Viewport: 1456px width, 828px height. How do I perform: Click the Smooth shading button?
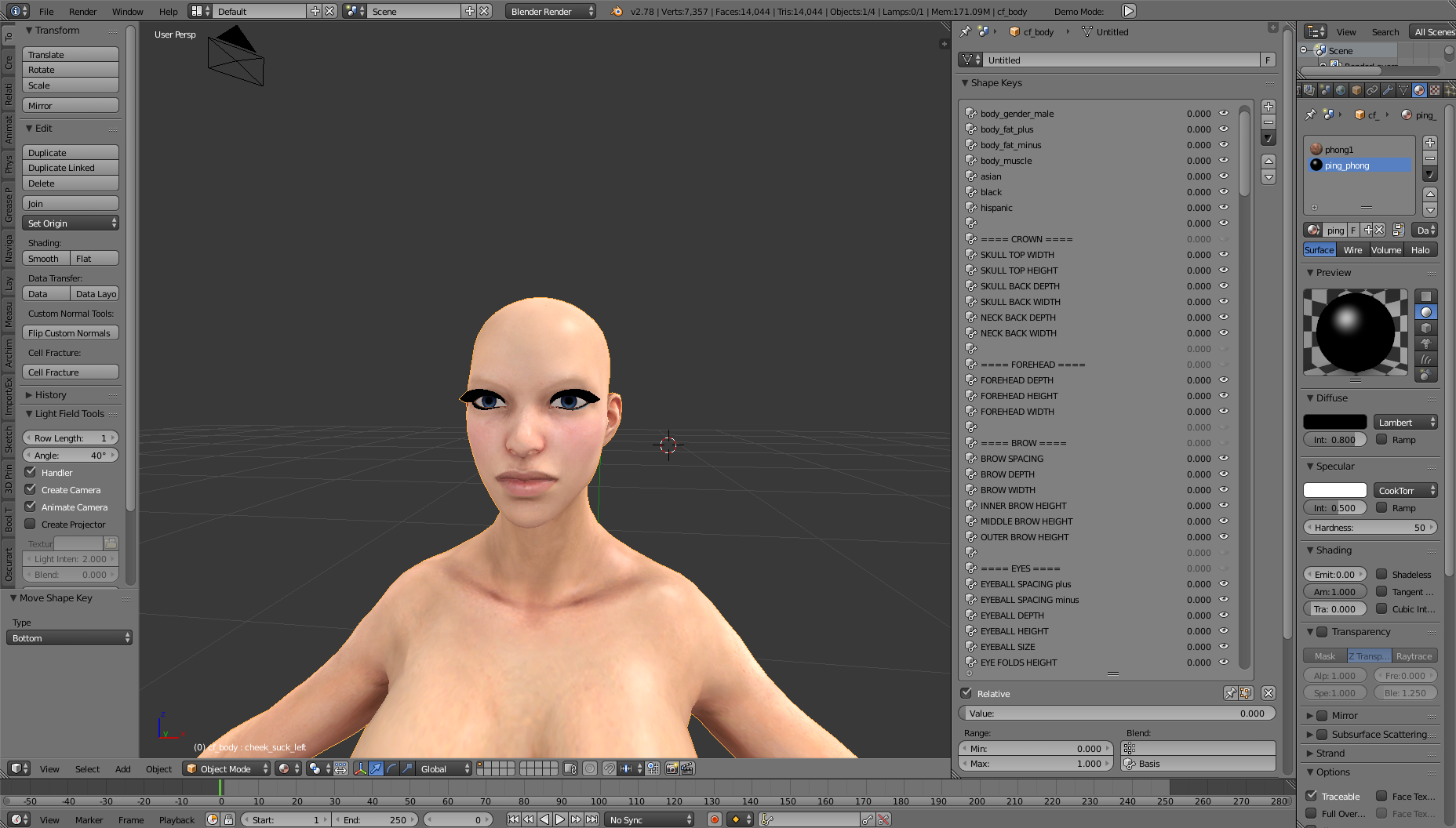click(46, 258)
